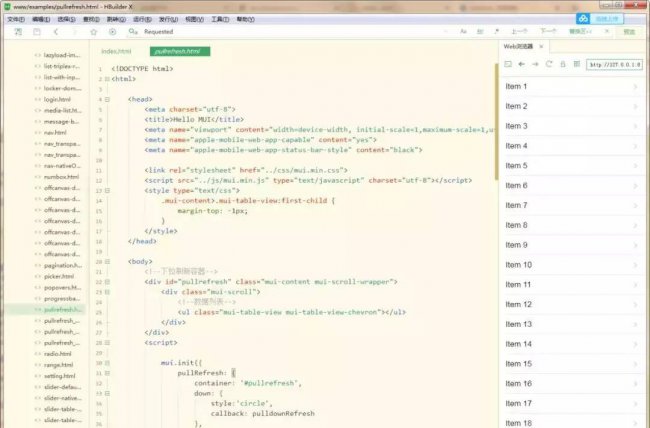Screen dimensions: 650x428
Task: Click the editor vertical scrollbar thumb
Action: 496,122
